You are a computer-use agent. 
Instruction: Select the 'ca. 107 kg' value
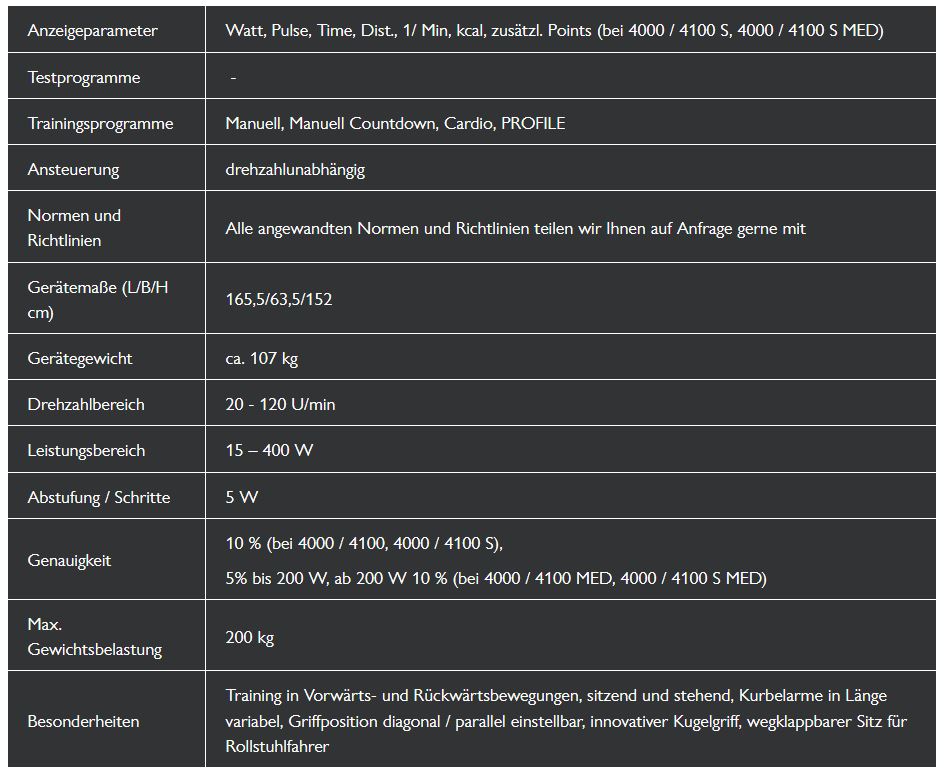point(261,359)
